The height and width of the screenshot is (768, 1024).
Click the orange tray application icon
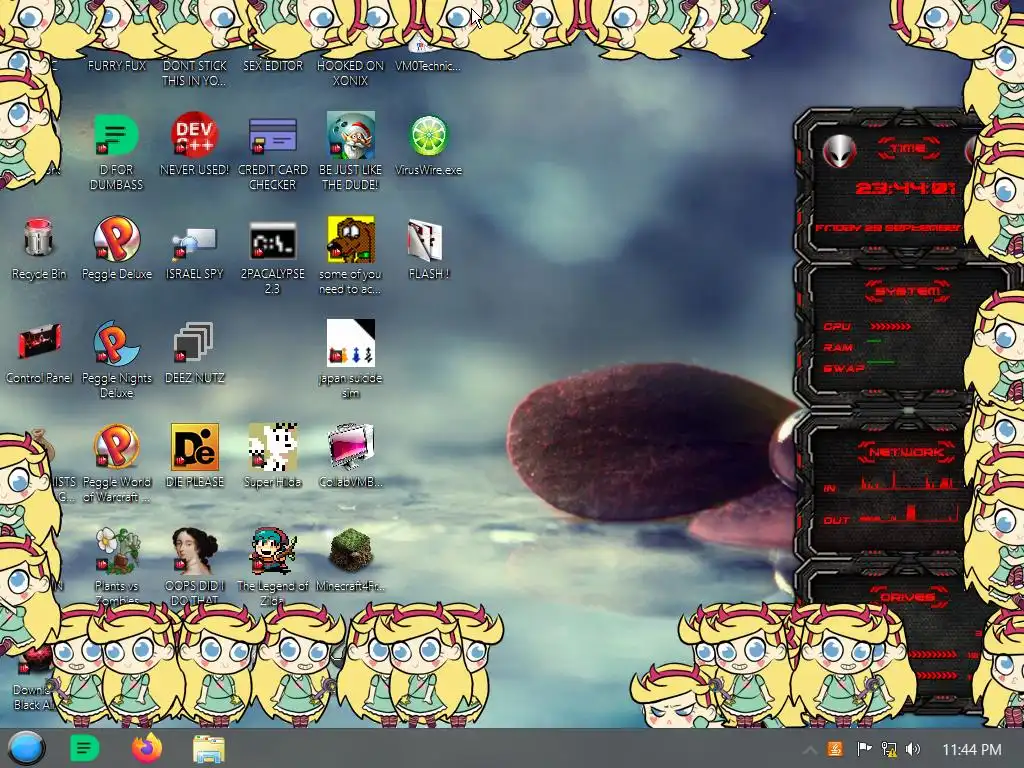click(x=835, y=749)
